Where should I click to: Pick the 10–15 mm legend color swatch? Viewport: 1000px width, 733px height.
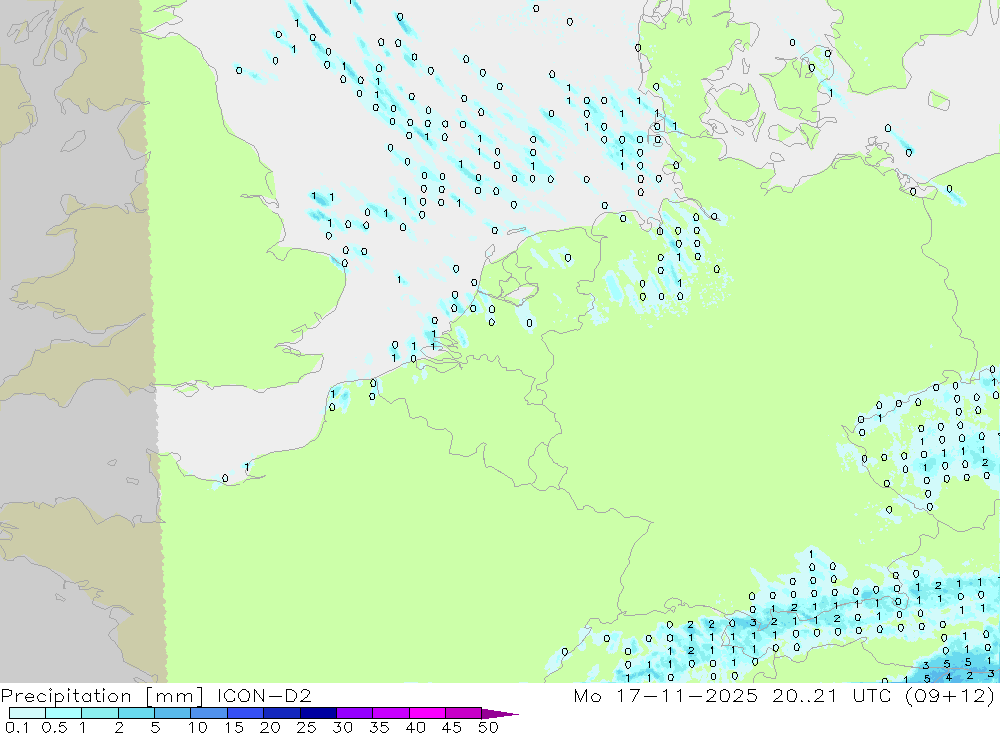[x=209, y=713]
